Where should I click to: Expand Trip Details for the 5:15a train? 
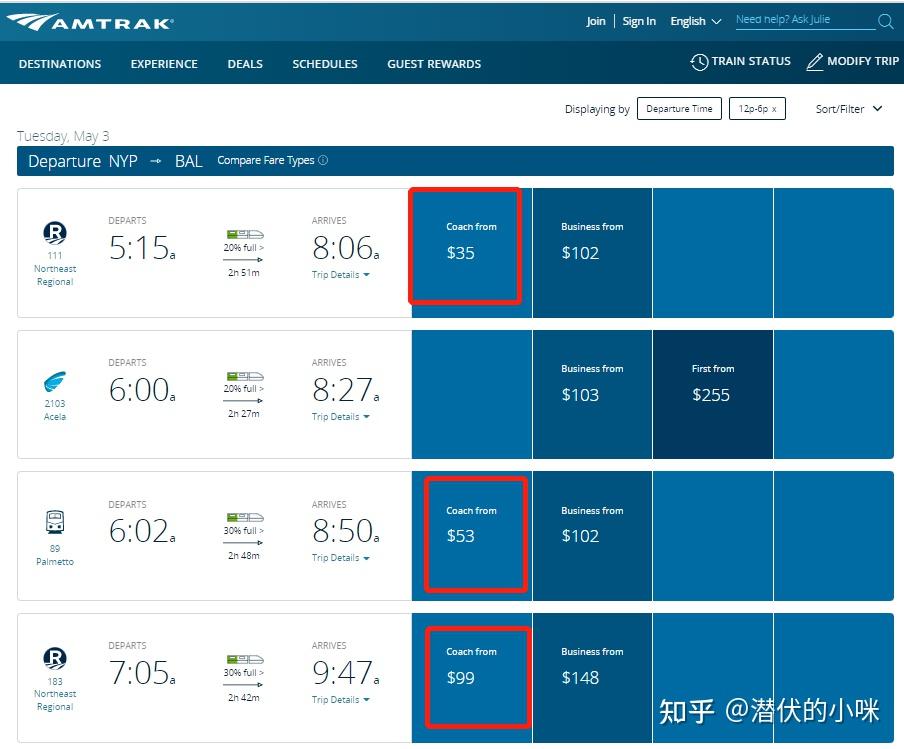(340, 275)
